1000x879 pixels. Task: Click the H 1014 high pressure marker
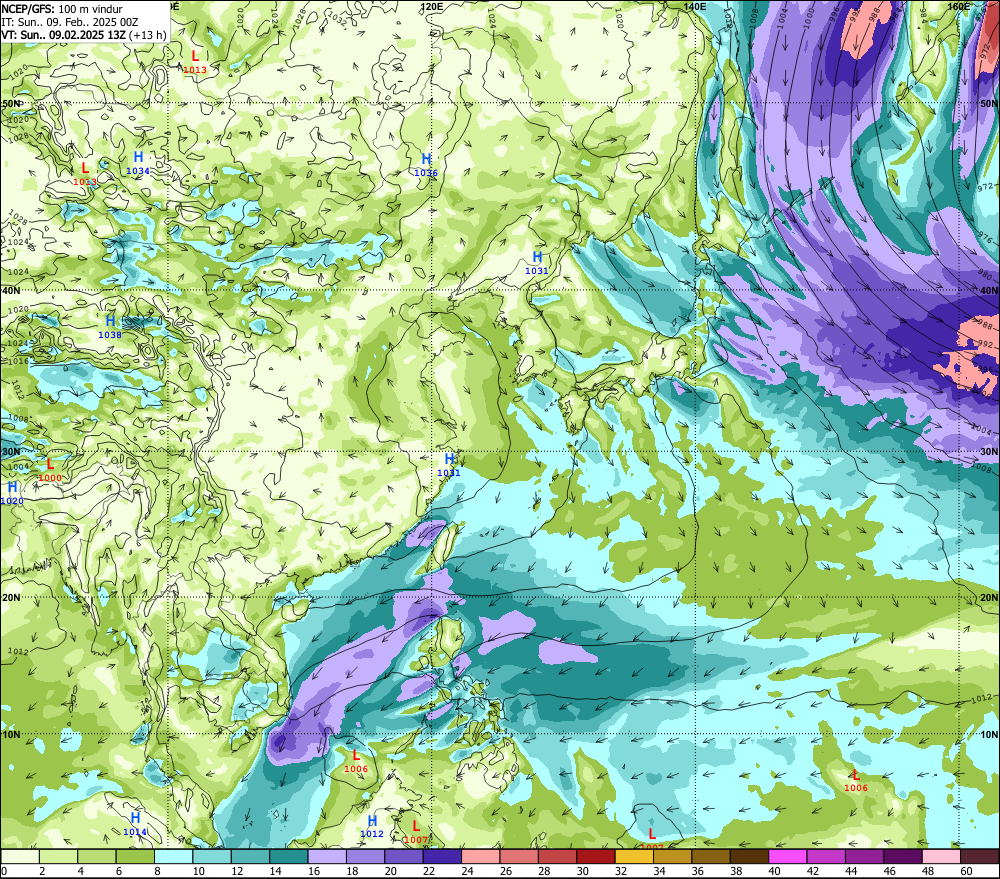(x=135, y=824)
